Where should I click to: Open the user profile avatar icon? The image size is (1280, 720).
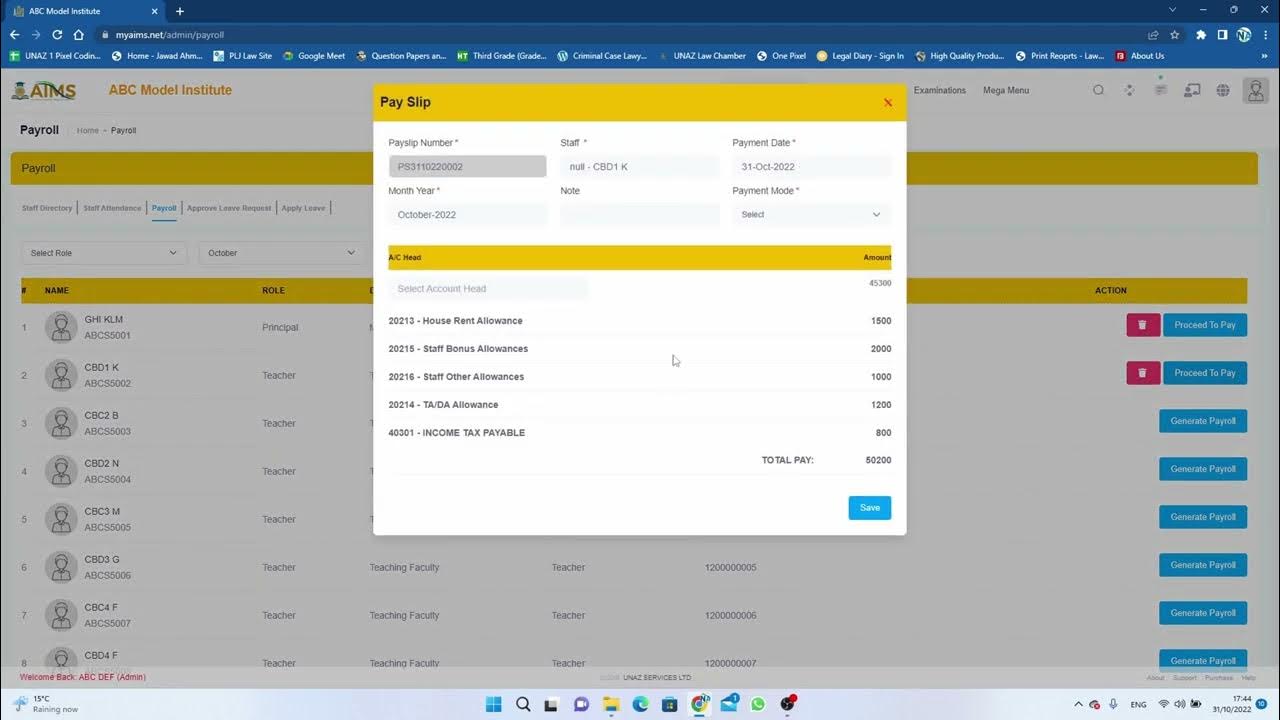tap(1255, 90)
